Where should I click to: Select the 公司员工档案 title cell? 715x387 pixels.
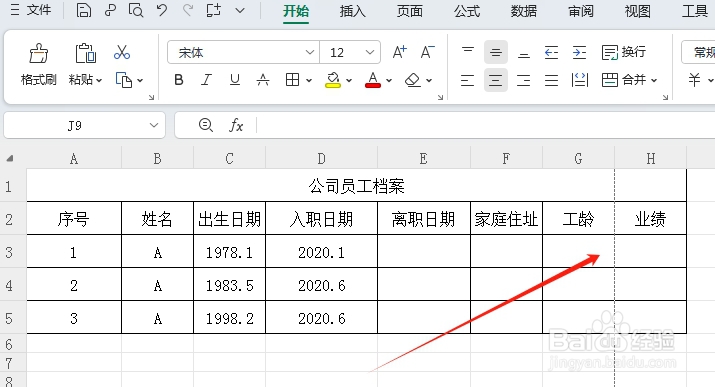click(357, 186)
